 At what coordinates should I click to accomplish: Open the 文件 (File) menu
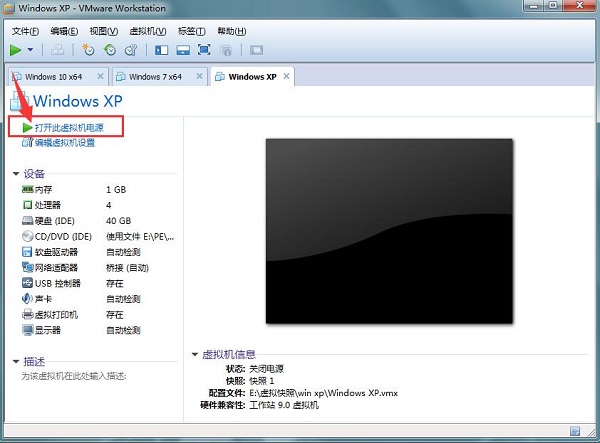[24, 31]
